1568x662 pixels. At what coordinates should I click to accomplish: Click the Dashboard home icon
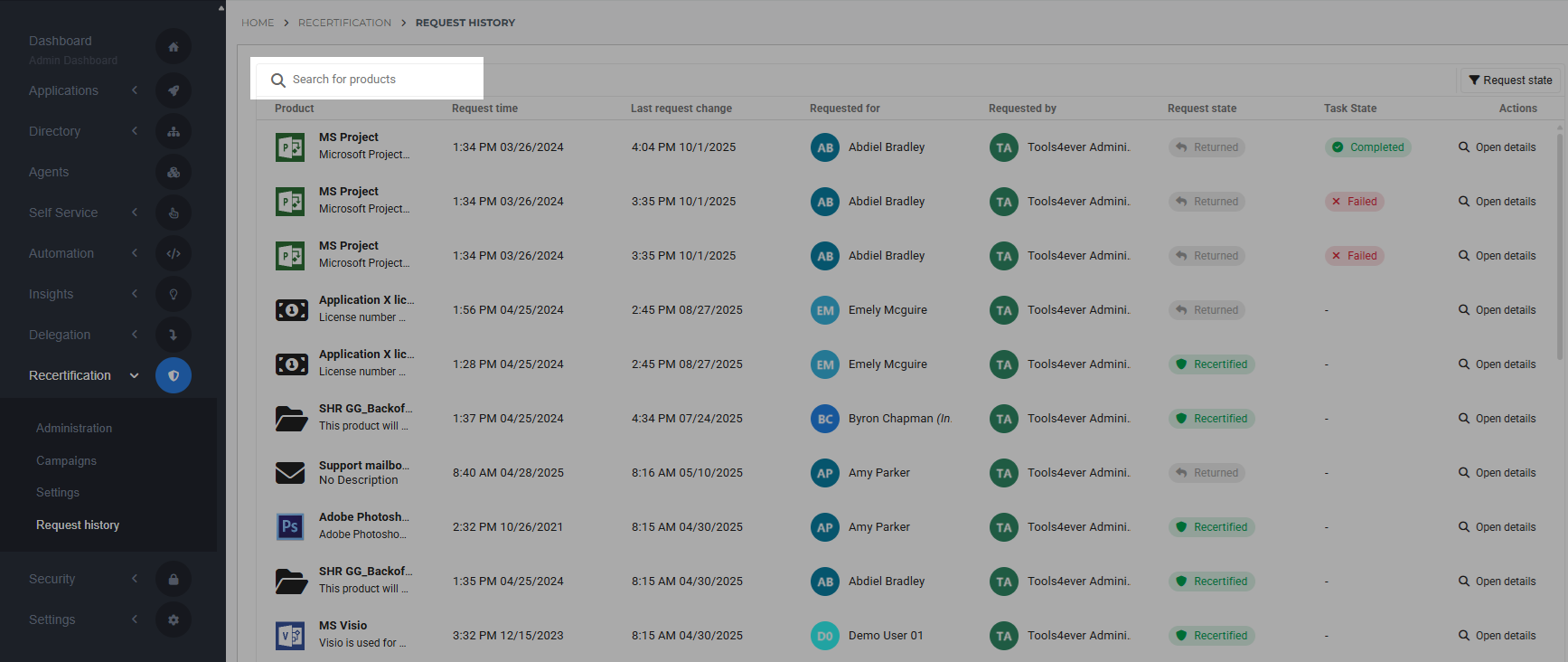coord(174,47)
